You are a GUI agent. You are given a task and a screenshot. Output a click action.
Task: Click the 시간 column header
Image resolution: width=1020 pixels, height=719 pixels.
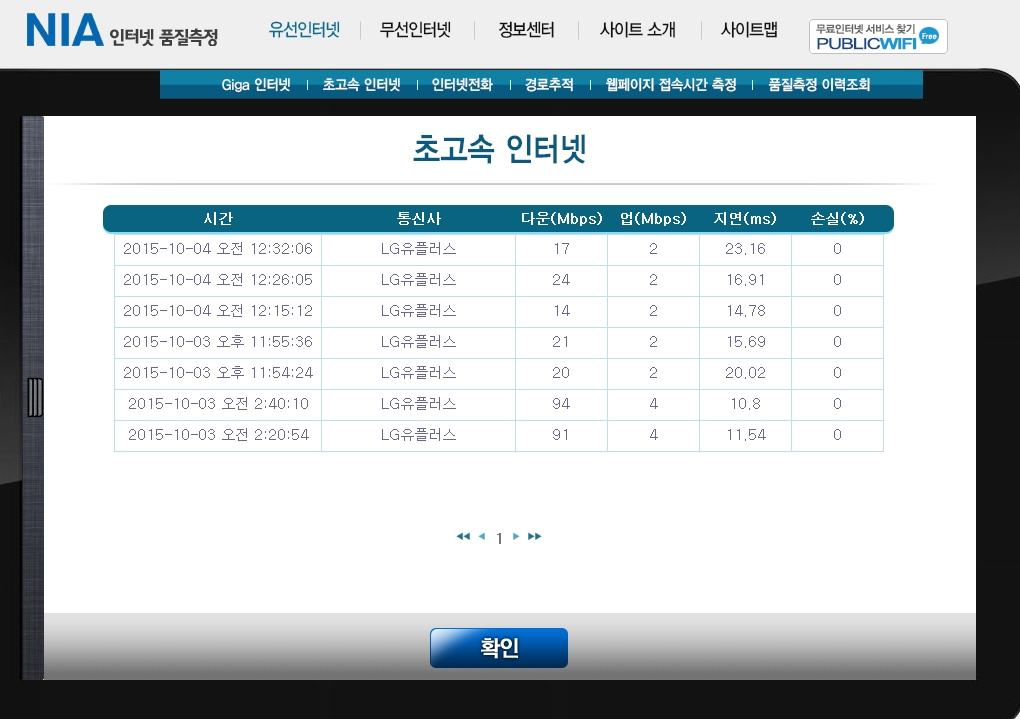218,219
